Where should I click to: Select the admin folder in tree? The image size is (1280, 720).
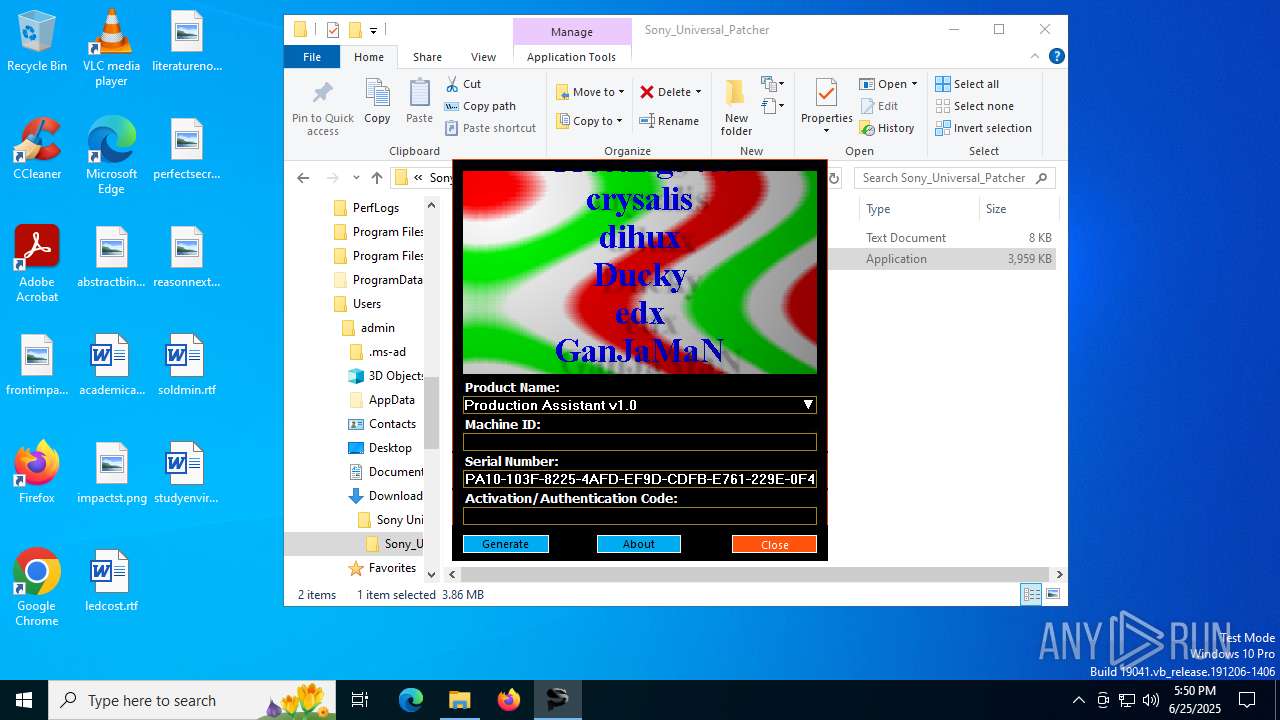[x=377, y=328]
